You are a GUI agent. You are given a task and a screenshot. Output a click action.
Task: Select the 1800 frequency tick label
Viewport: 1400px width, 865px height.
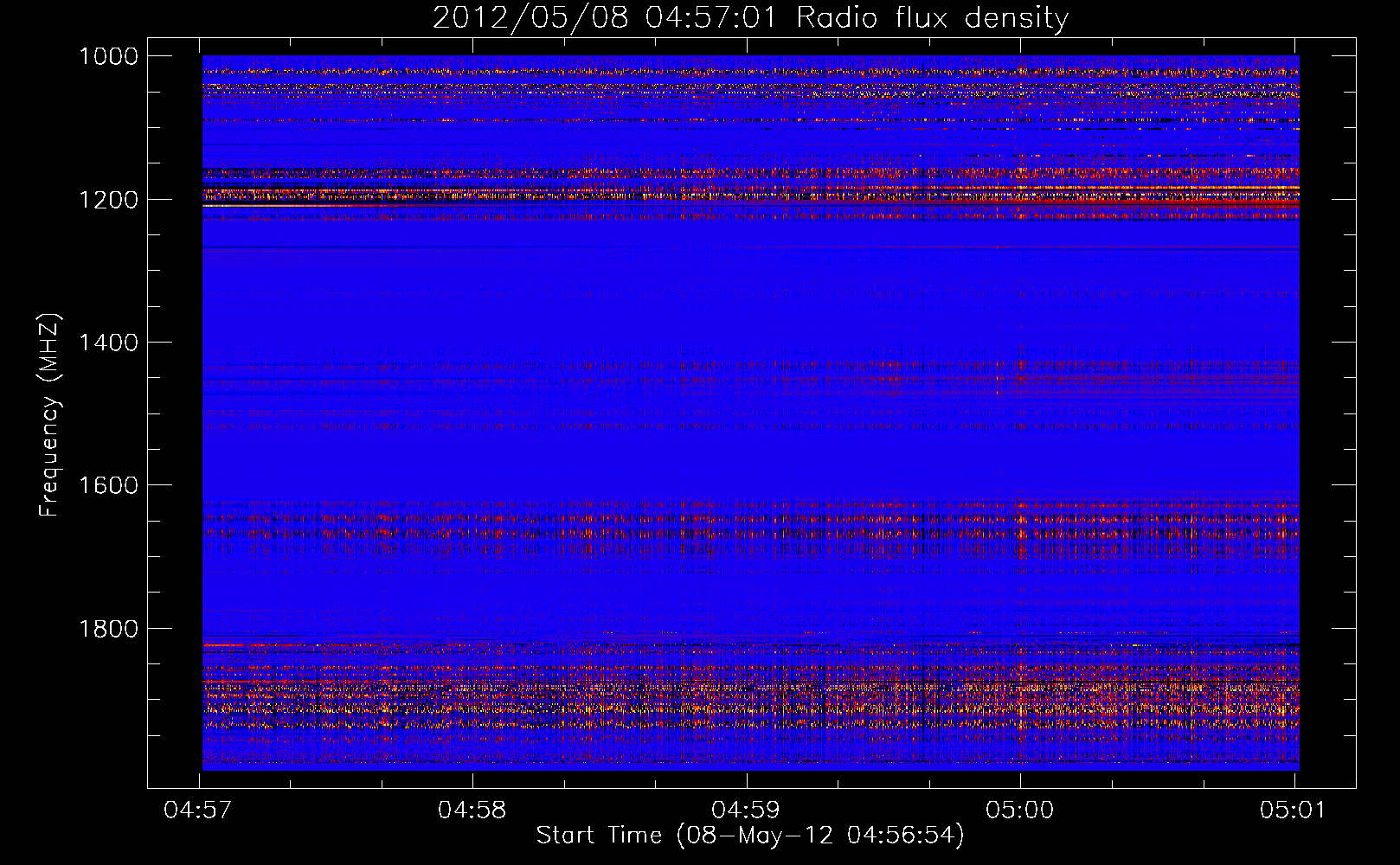(x=108, y=629)
